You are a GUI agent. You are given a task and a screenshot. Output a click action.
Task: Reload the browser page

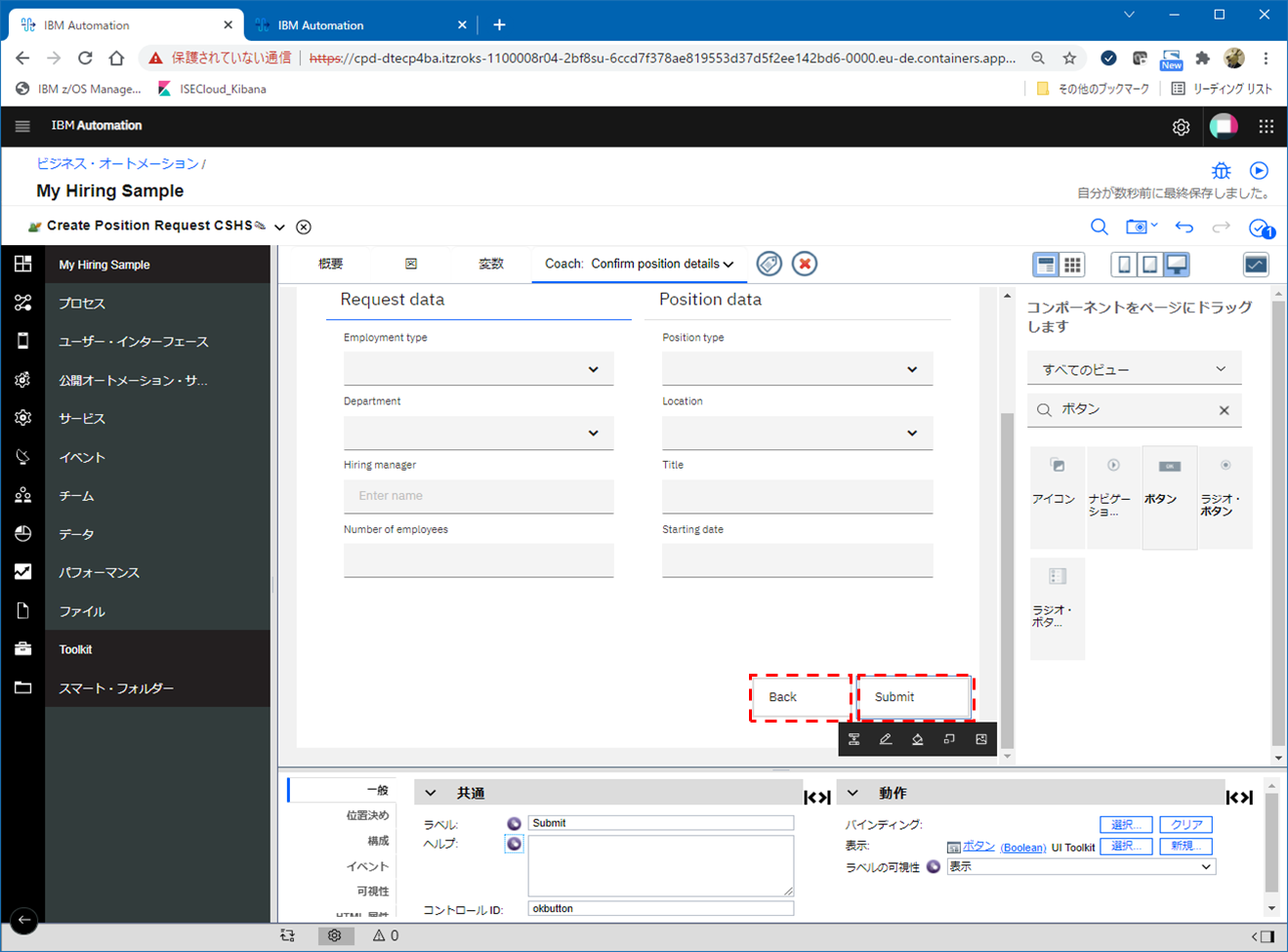[85, 59]
